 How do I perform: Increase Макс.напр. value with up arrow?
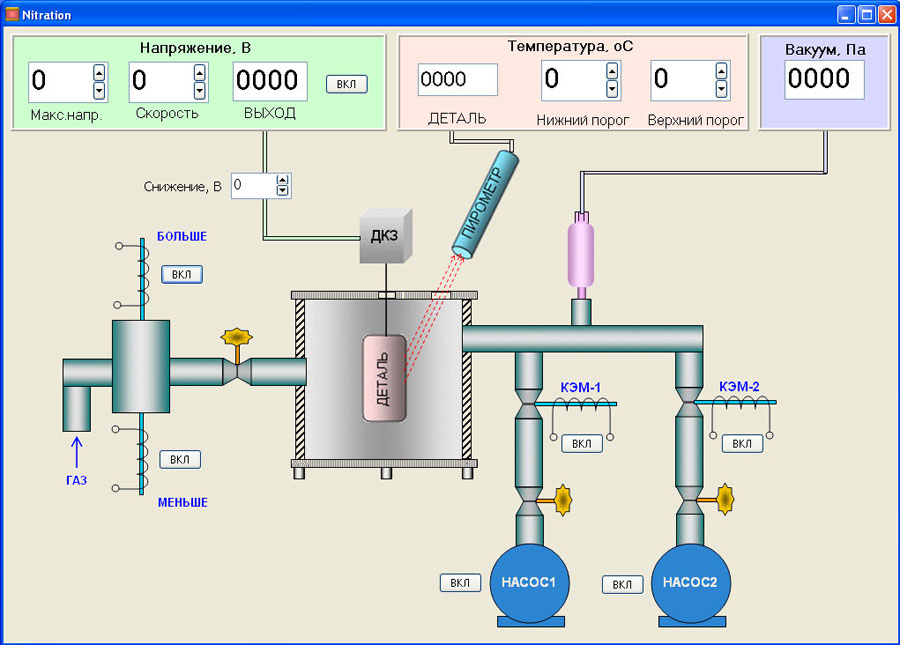click(99, 72)
